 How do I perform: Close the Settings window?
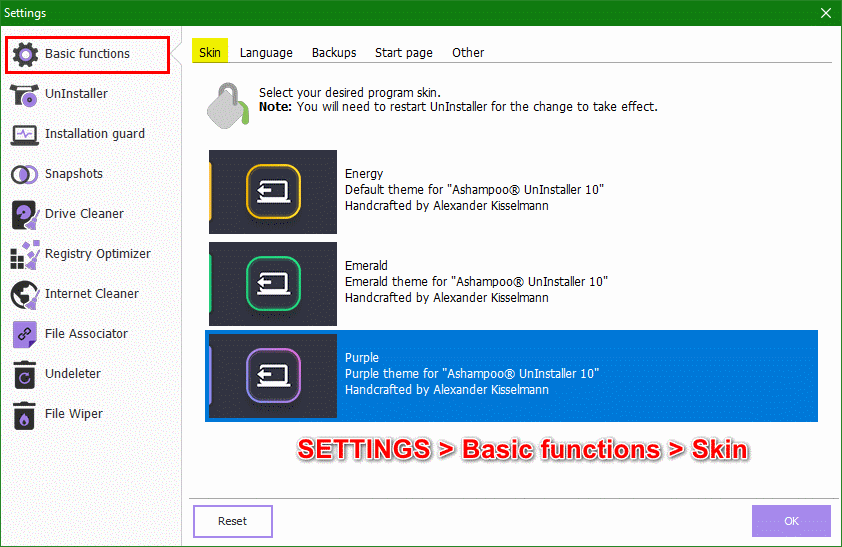pyautogui.click(x=826, y=13)
